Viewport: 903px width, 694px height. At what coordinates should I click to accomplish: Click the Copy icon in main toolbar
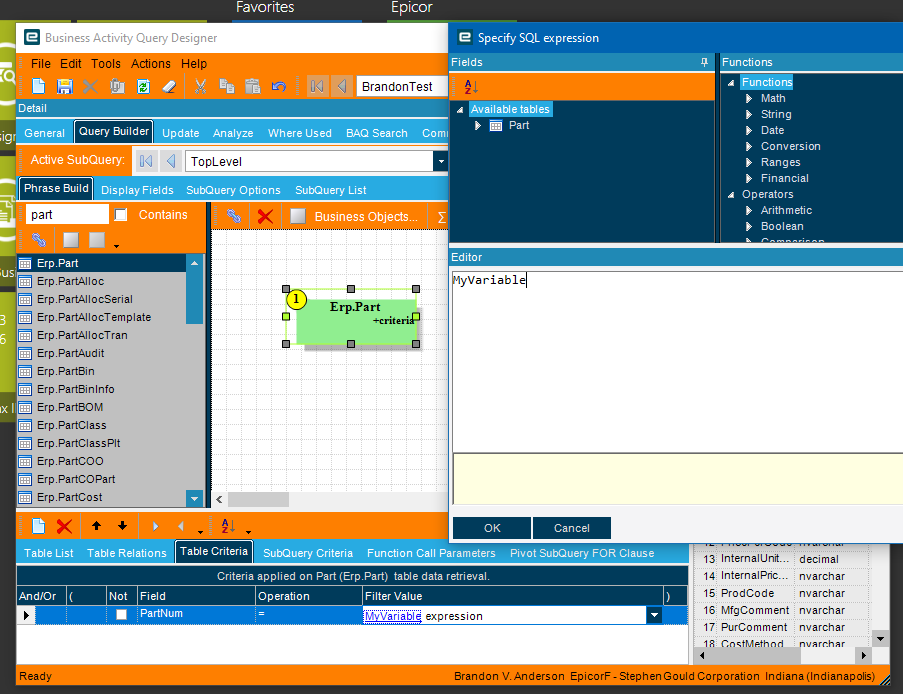click(x=227, y=86)
